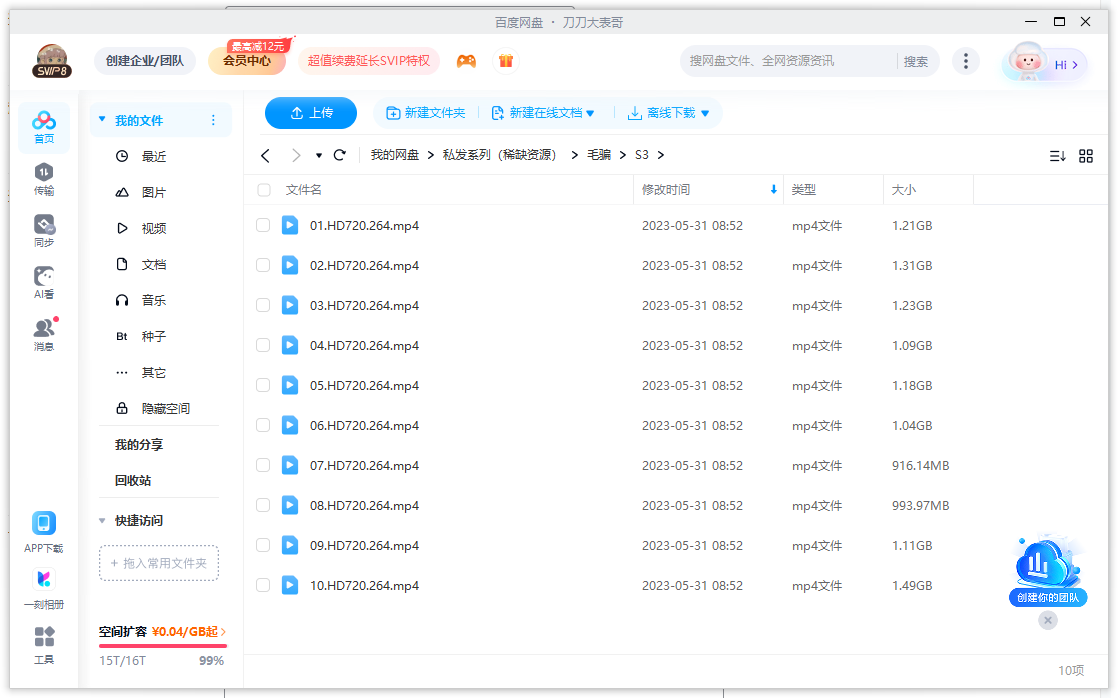
Task: Click the gift box icon
Action: pos(506,61)
